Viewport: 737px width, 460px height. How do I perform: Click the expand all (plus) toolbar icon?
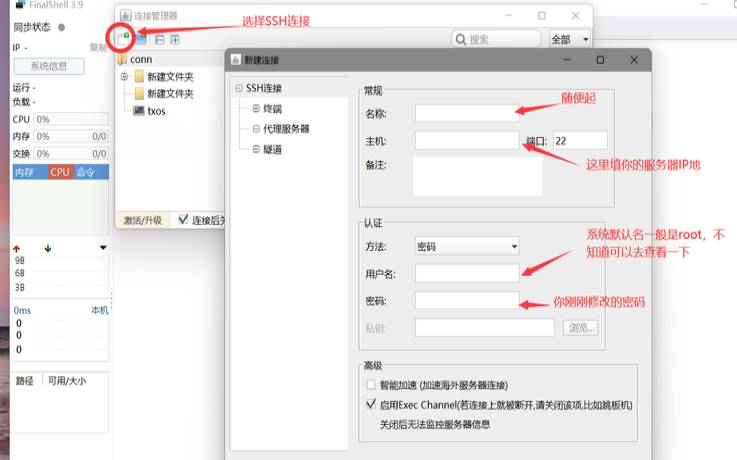pyautogui.click(x=175, y=40)
